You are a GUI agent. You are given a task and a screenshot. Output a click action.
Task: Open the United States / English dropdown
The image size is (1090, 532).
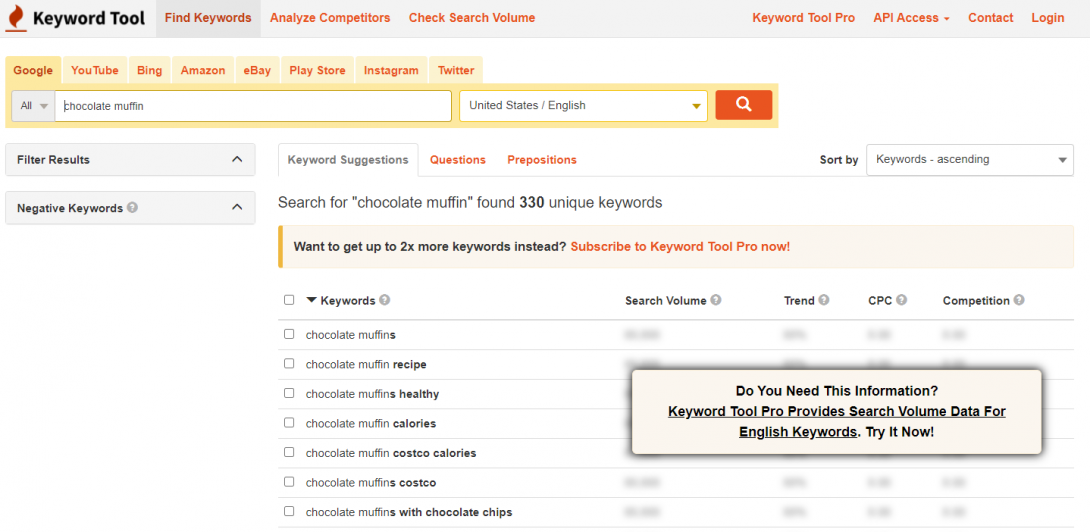tap(583, 106)
